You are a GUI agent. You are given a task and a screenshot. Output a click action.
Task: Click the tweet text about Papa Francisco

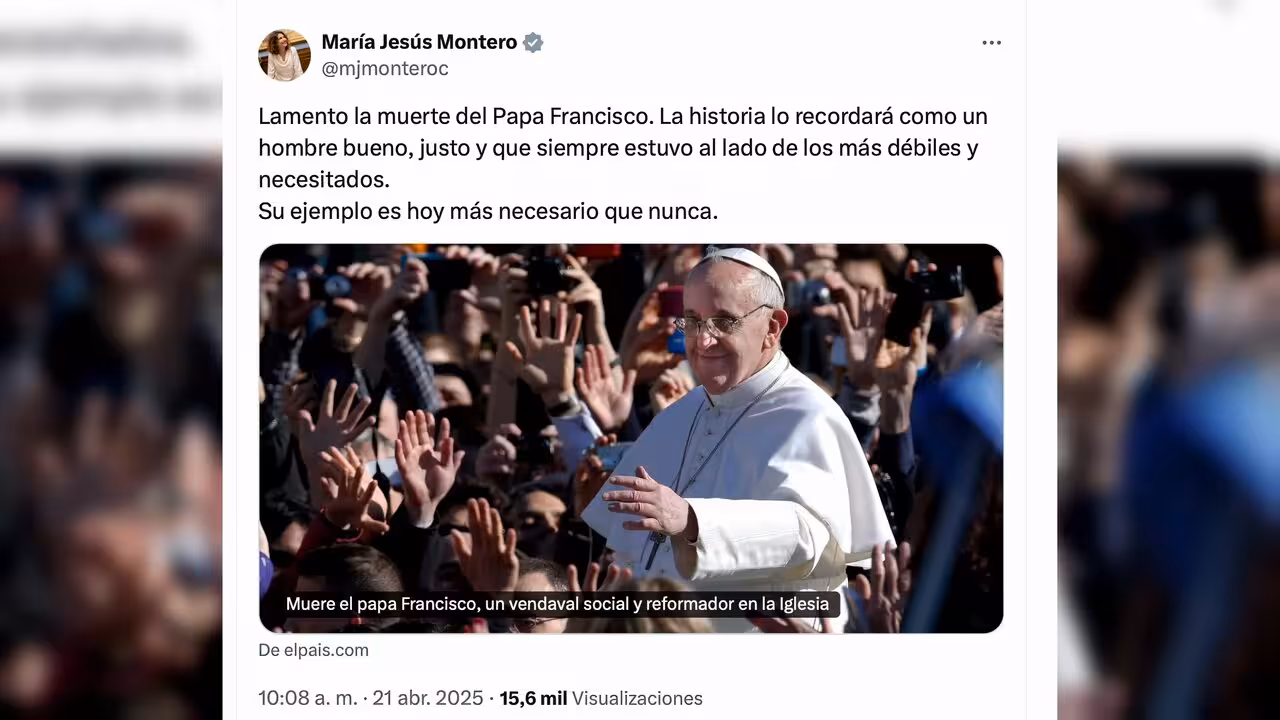click(x=623, y=164)
